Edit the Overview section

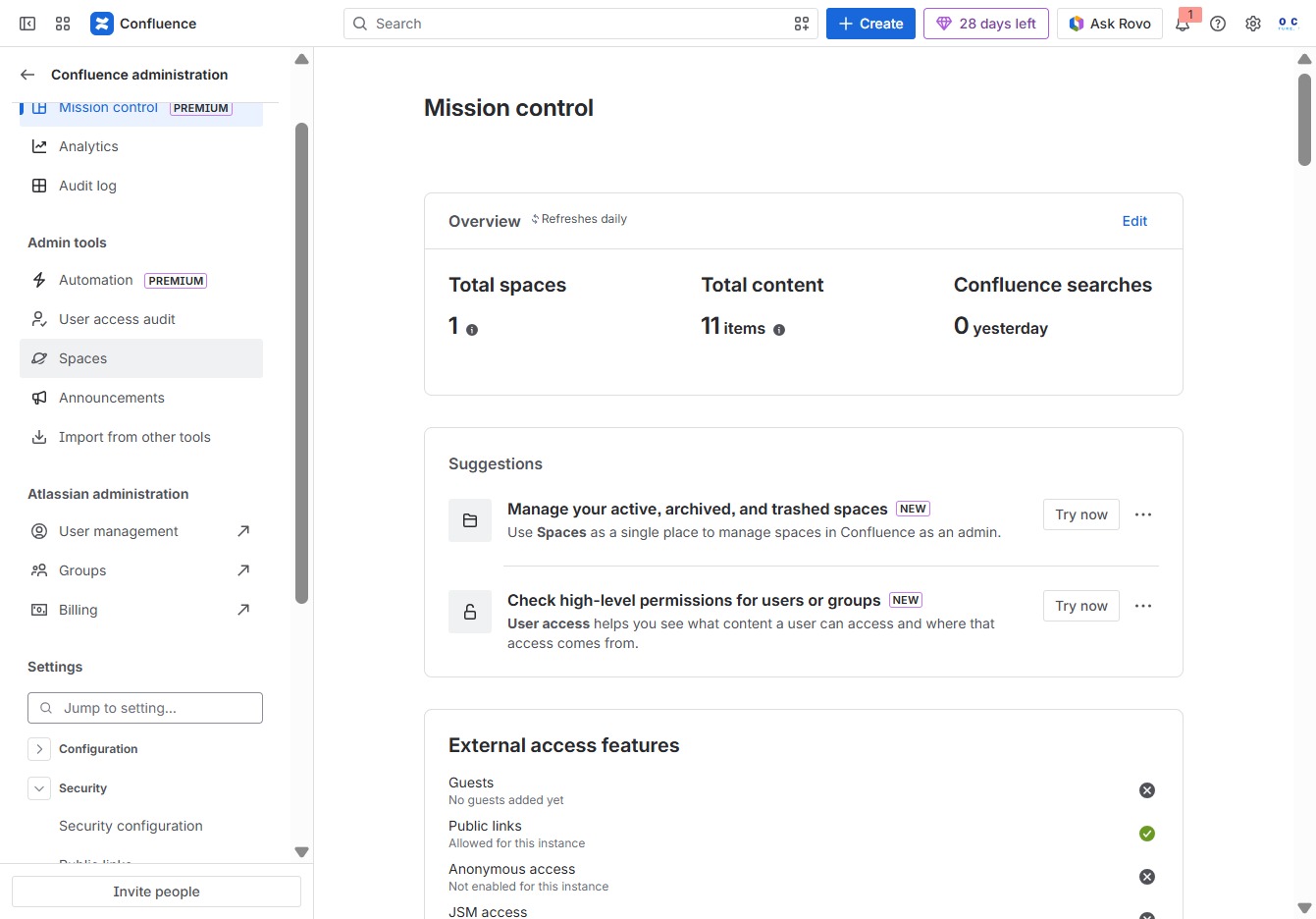(1134, 221)
